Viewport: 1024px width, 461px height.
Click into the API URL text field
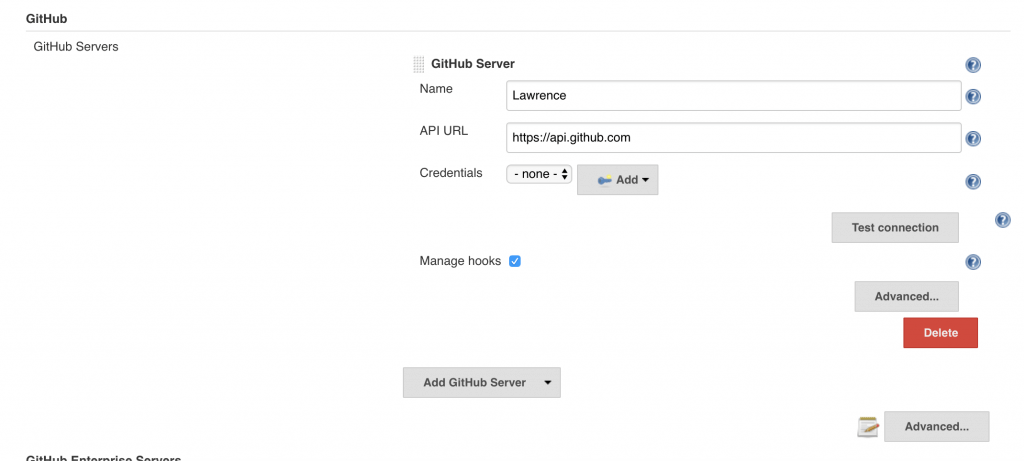[x=734, y=137]
